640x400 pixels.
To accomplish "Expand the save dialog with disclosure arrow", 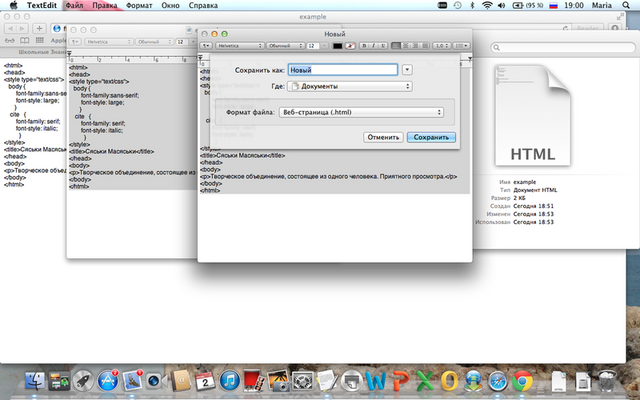I will coord(407,70).
